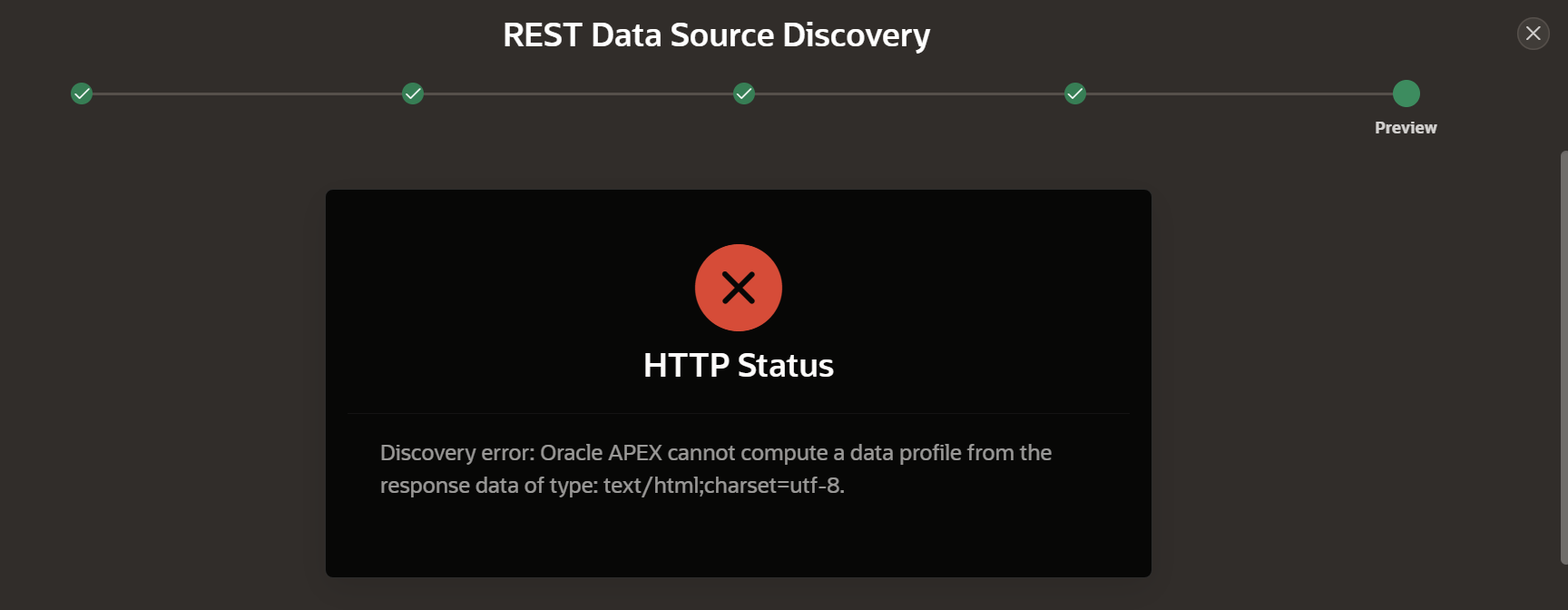Click the Preview step label

coord(1406,128)
